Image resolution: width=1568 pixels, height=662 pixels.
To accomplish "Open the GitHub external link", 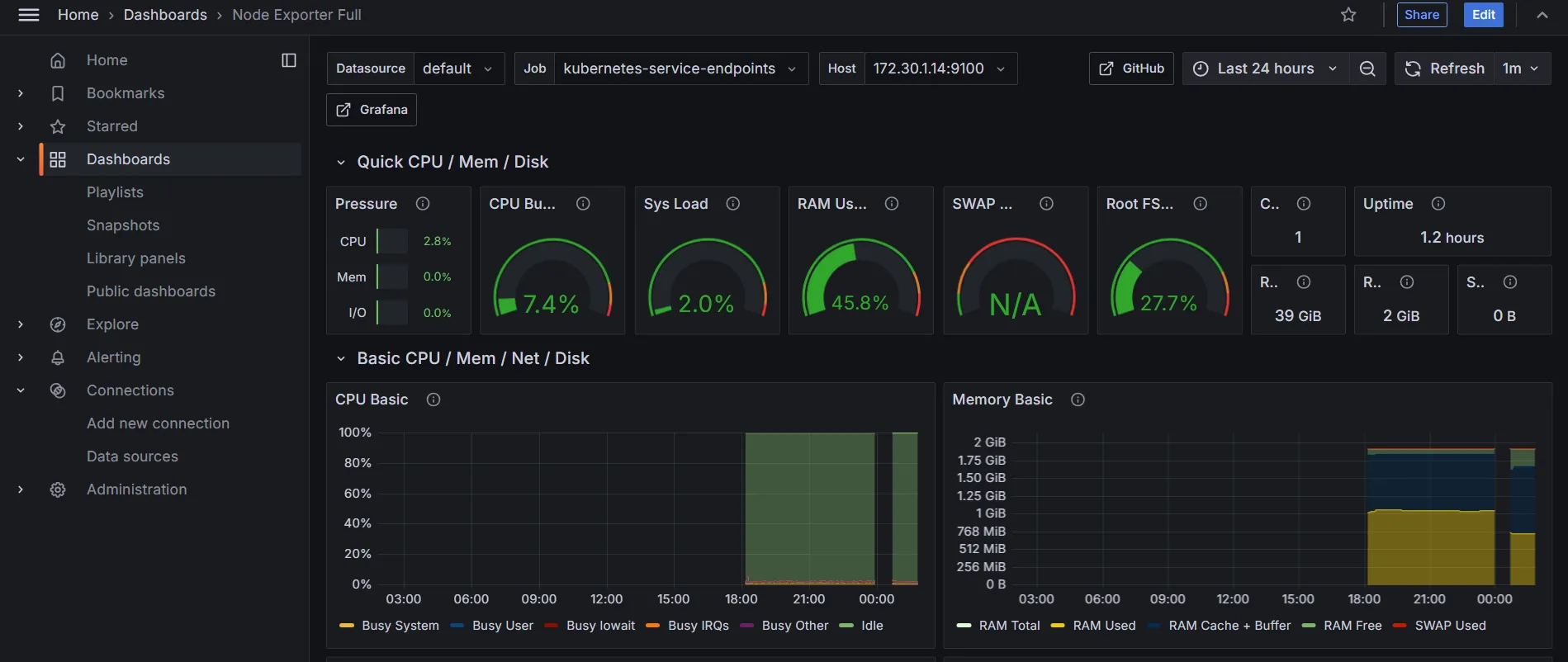I will (x=1131, y=69).
